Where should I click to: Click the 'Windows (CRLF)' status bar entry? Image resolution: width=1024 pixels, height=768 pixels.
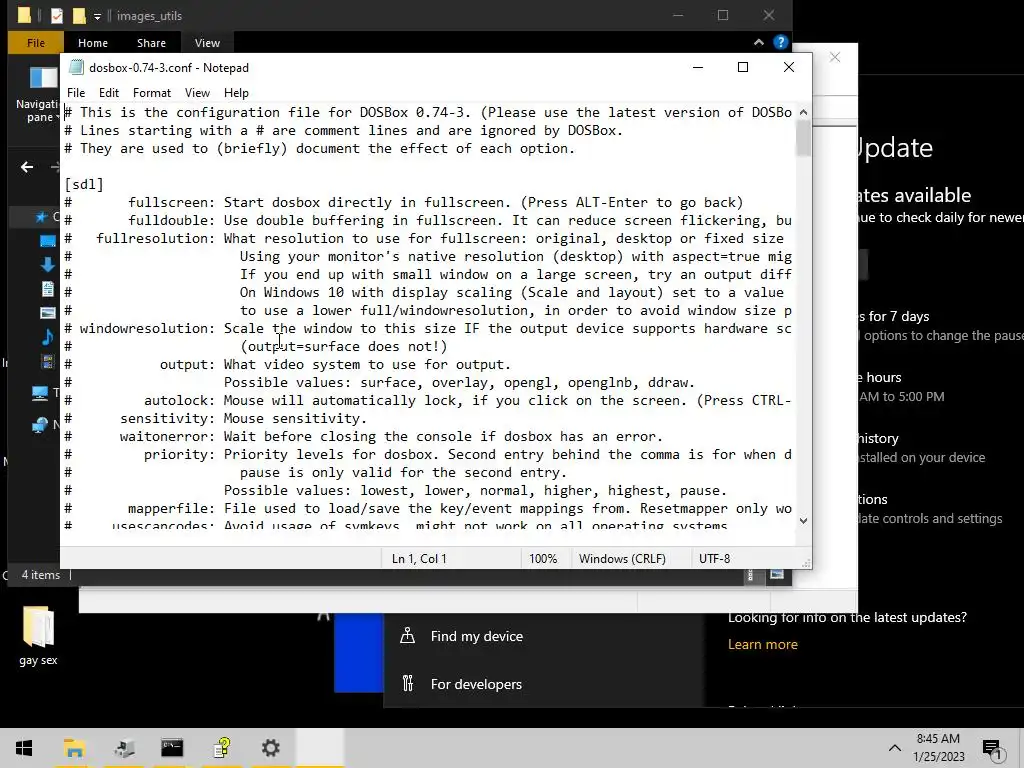[622, 558]
